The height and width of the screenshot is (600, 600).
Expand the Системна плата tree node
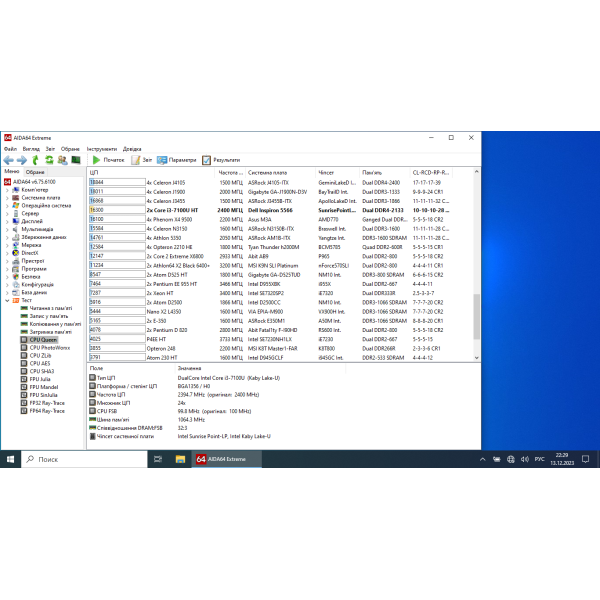(7, 198)
